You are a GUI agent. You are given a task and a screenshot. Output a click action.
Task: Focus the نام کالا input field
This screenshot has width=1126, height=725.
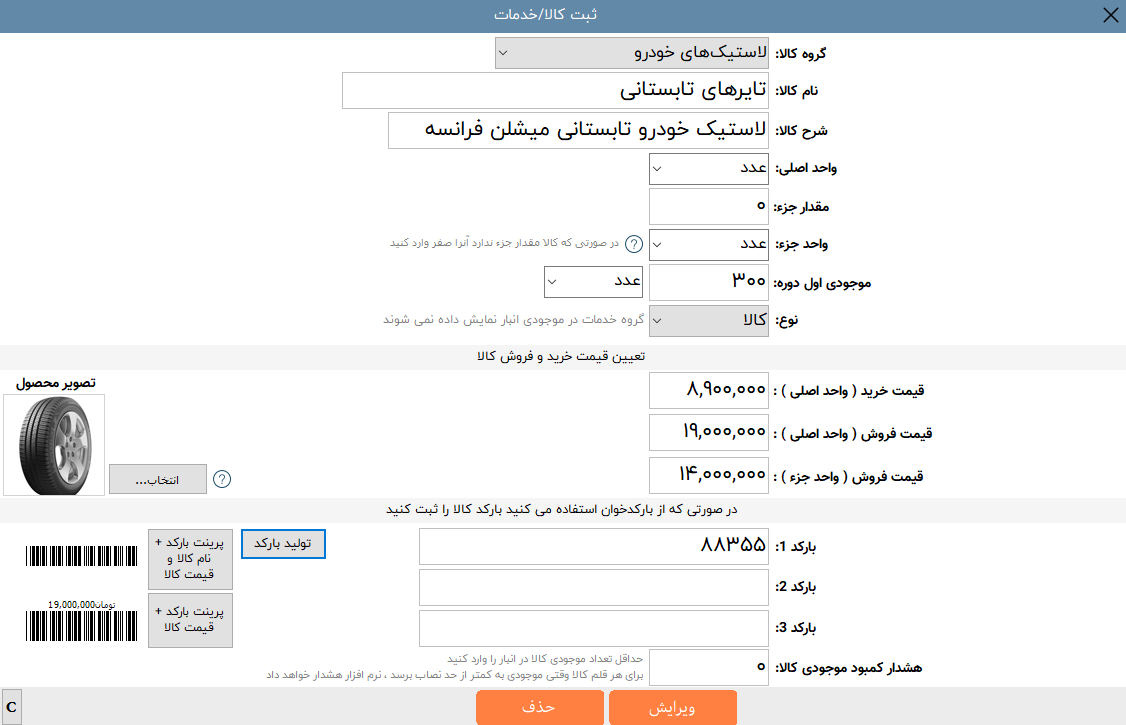pyautogui.click(x=555, y=90)
